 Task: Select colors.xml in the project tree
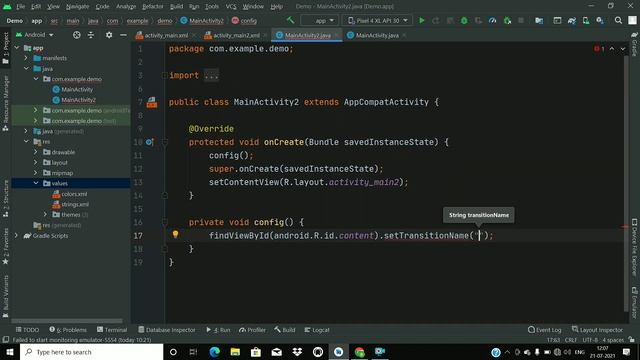click(74, 194)
